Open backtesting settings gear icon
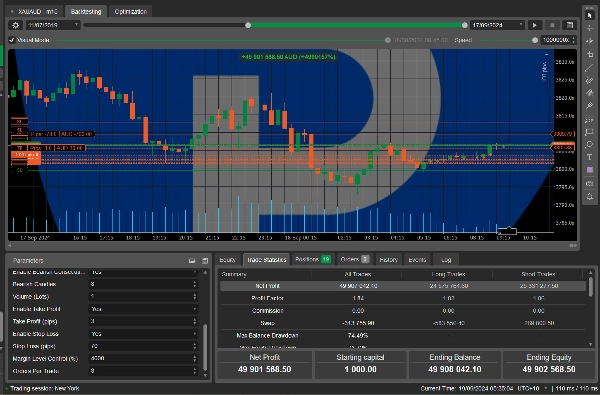This screenshot has width=600, height=395. pos(16,25)
